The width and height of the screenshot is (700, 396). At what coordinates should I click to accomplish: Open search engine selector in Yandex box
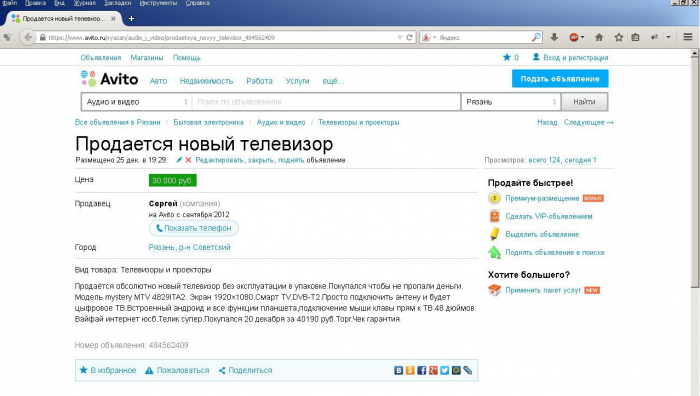[429, 38]
